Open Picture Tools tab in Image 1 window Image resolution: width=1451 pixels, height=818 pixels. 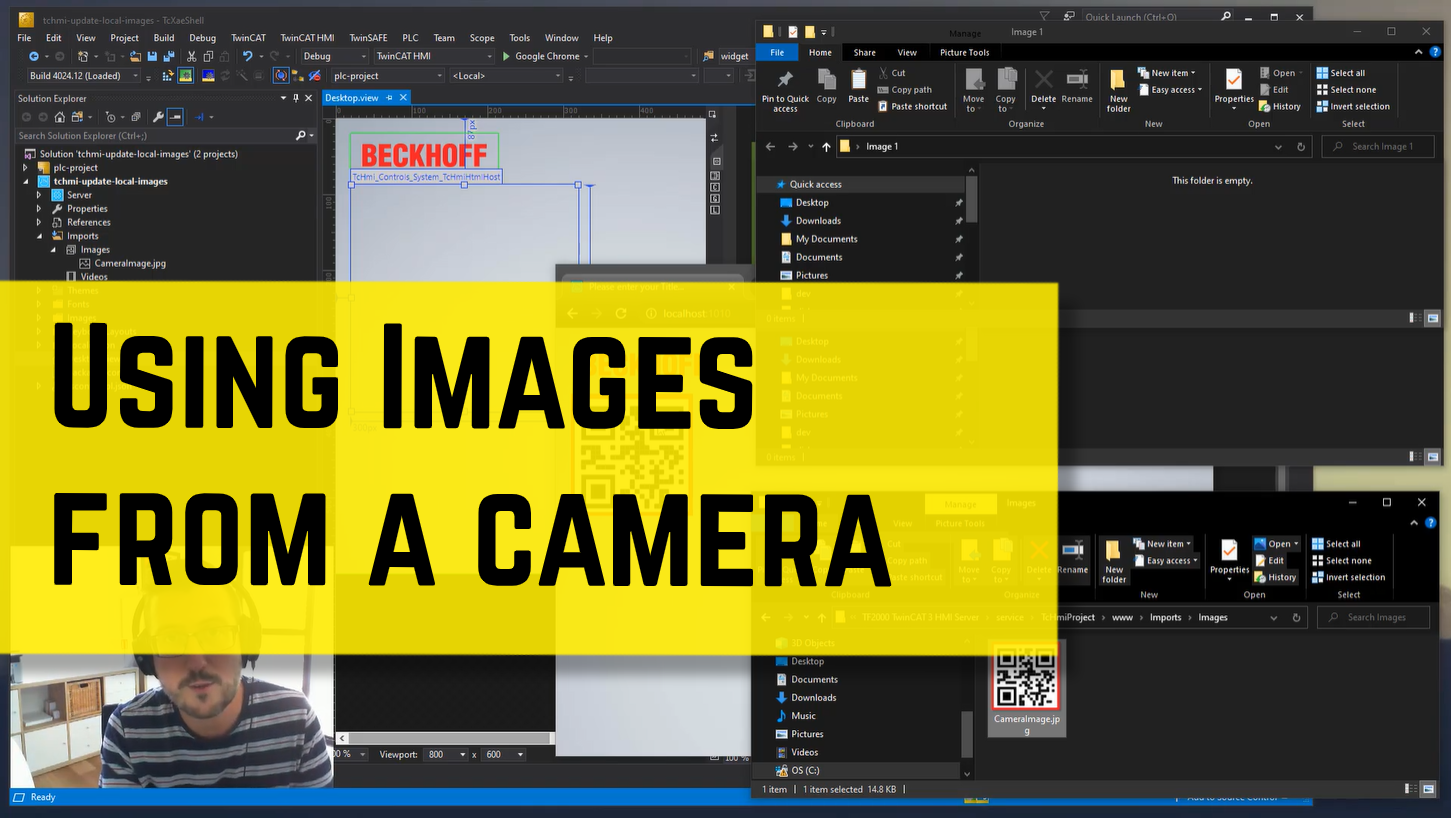965,53
